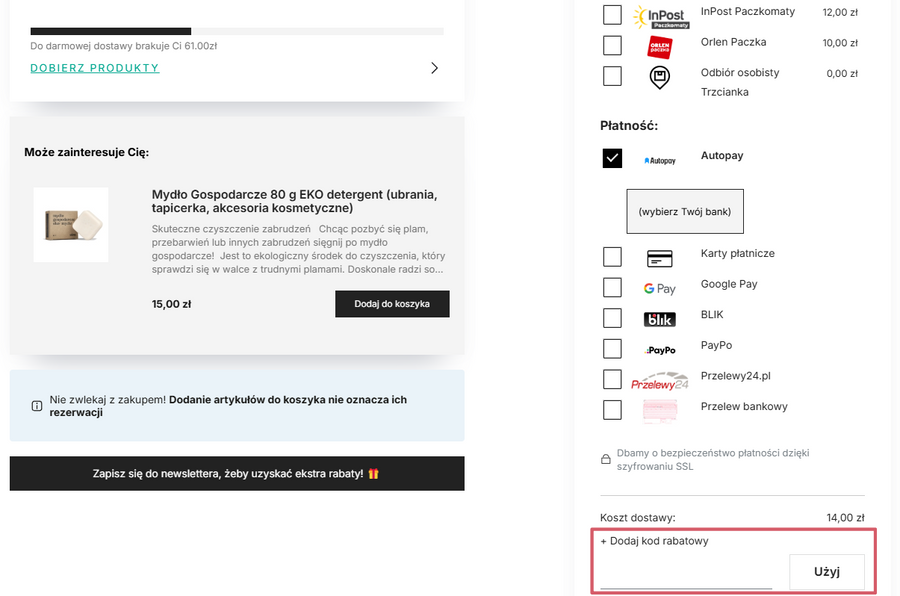Select the InPost Paczkomaty delivery checkbox
This screenshot has height=596, width=900.
612,15
